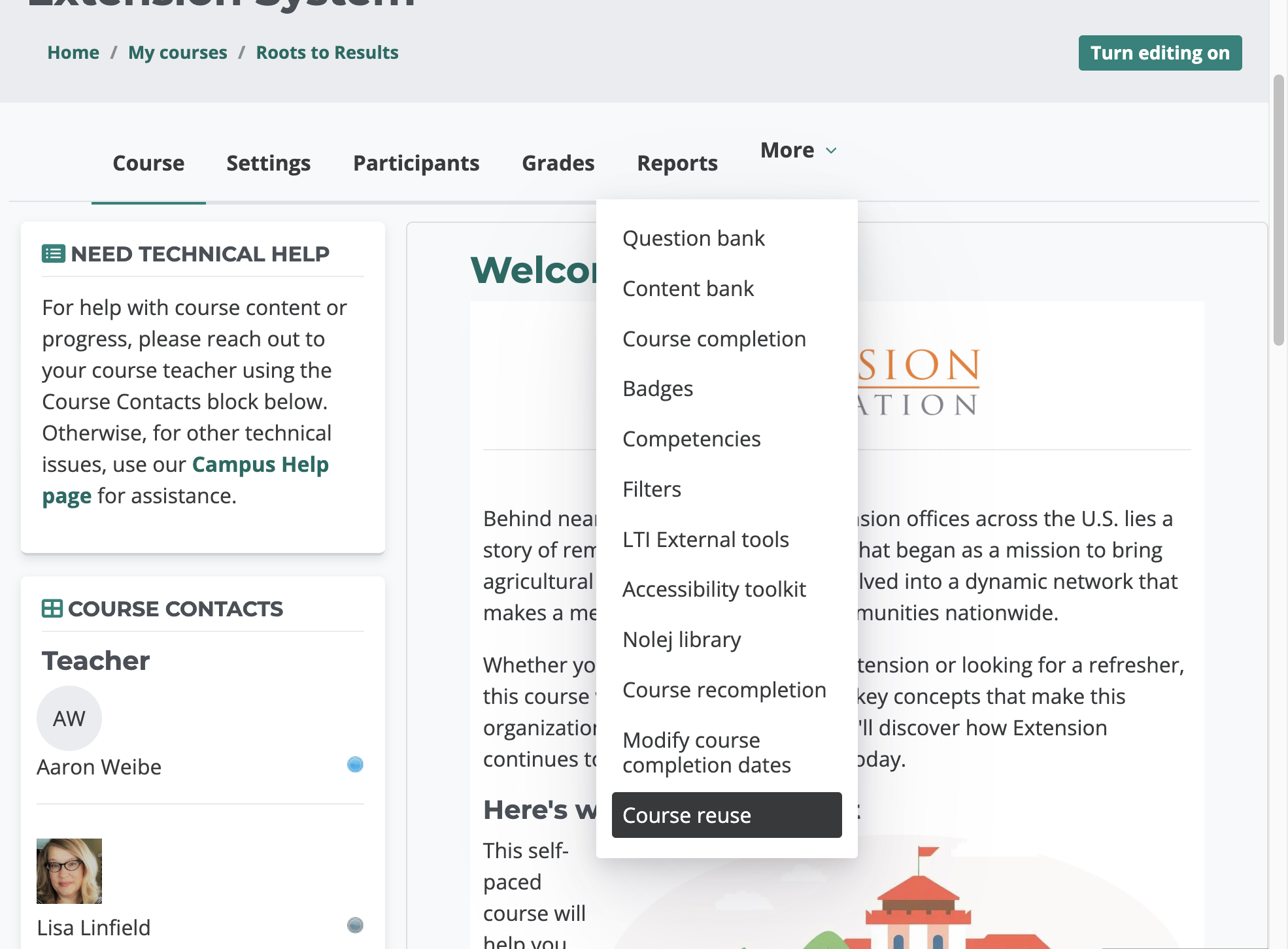Open the Grades tab

[558, 163]
